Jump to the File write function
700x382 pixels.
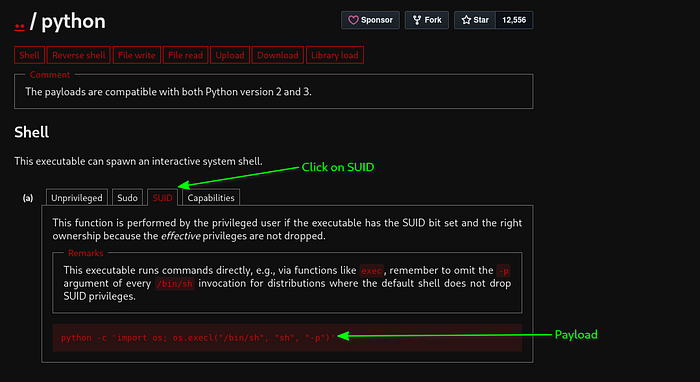pyautogui.click(x=137, y=55)
